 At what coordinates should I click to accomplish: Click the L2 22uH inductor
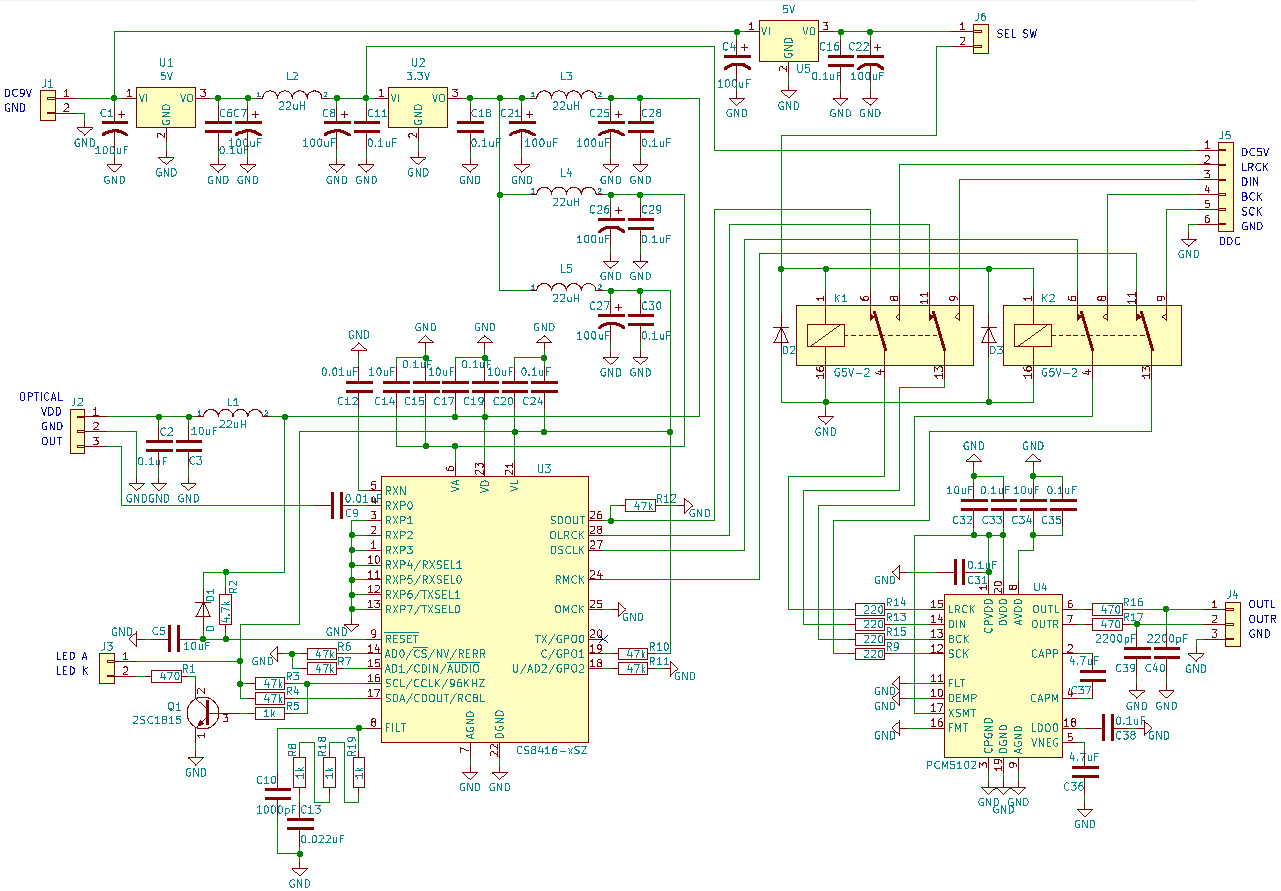(291, 95)
